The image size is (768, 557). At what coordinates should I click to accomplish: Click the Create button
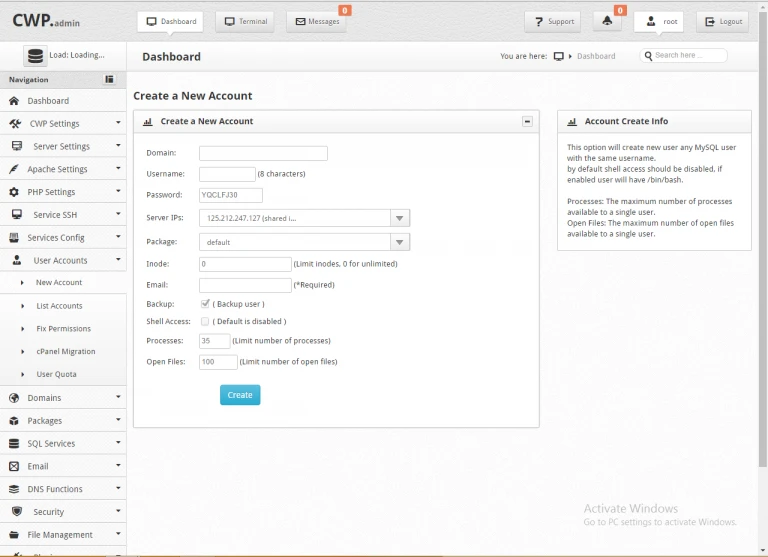coord(240,395)
